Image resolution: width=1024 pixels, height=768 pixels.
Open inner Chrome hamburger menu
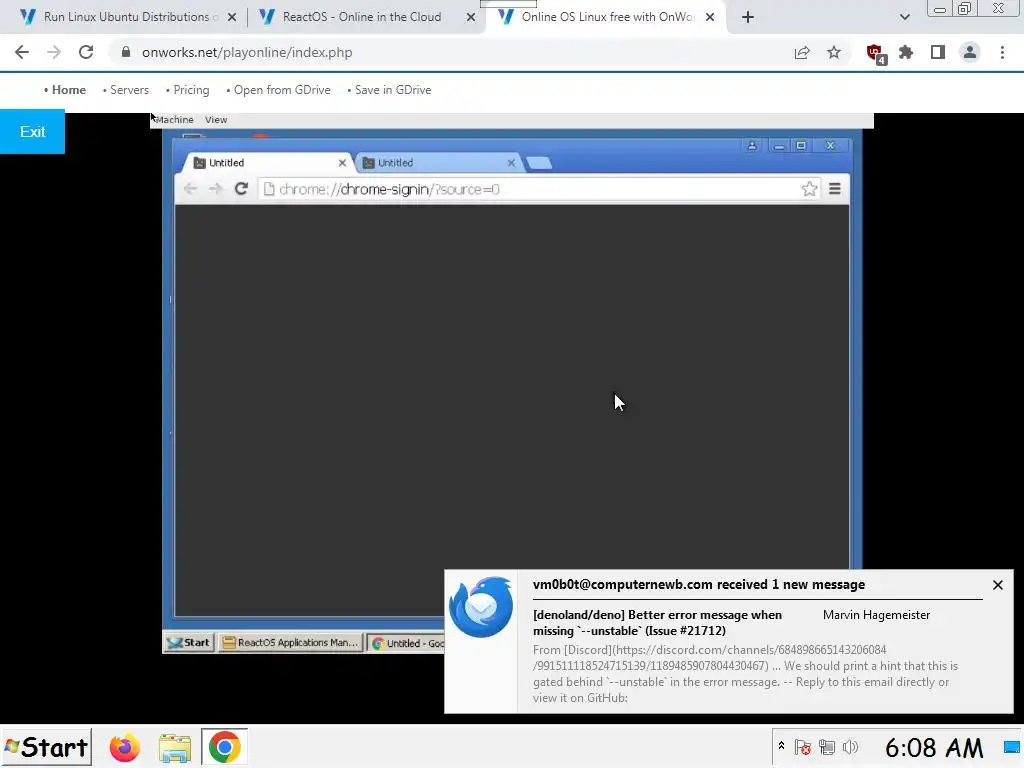click(835, 189)
